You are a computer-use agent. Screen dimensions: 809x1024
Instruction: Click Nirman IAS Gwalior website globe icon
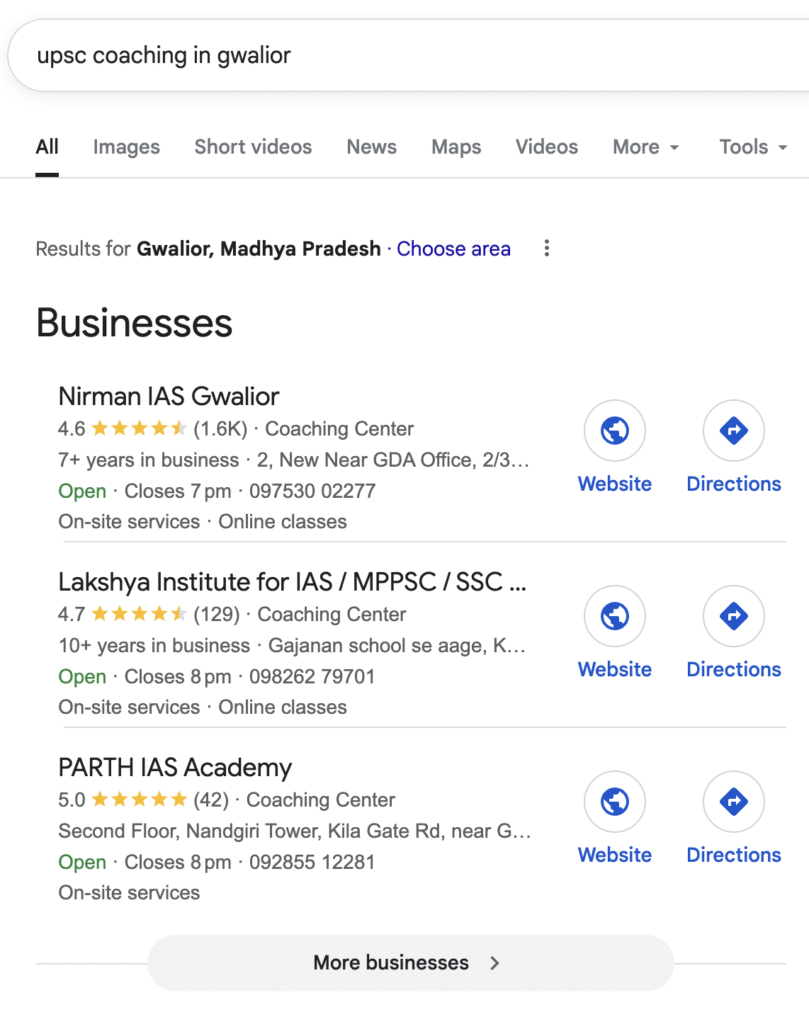coord(614,431)
